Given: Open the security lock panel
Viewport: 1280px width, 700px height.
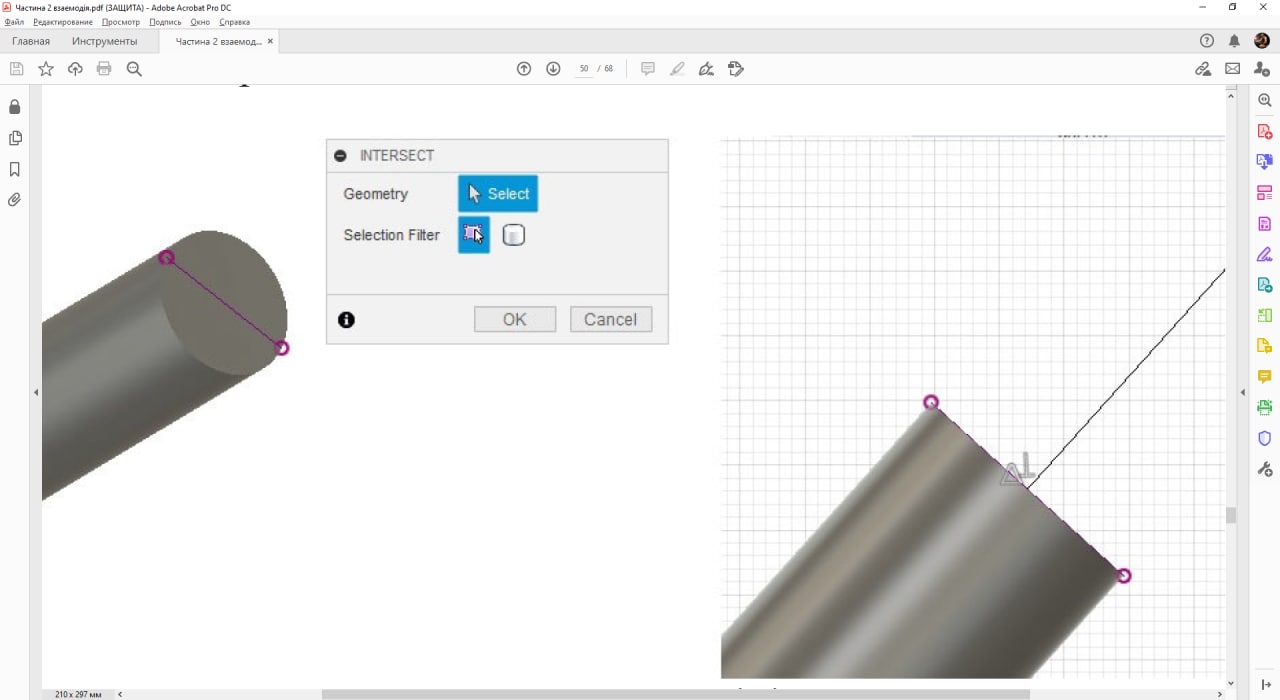Looking at the screenshot, I should pyautogui.click(x=15, y=107).
